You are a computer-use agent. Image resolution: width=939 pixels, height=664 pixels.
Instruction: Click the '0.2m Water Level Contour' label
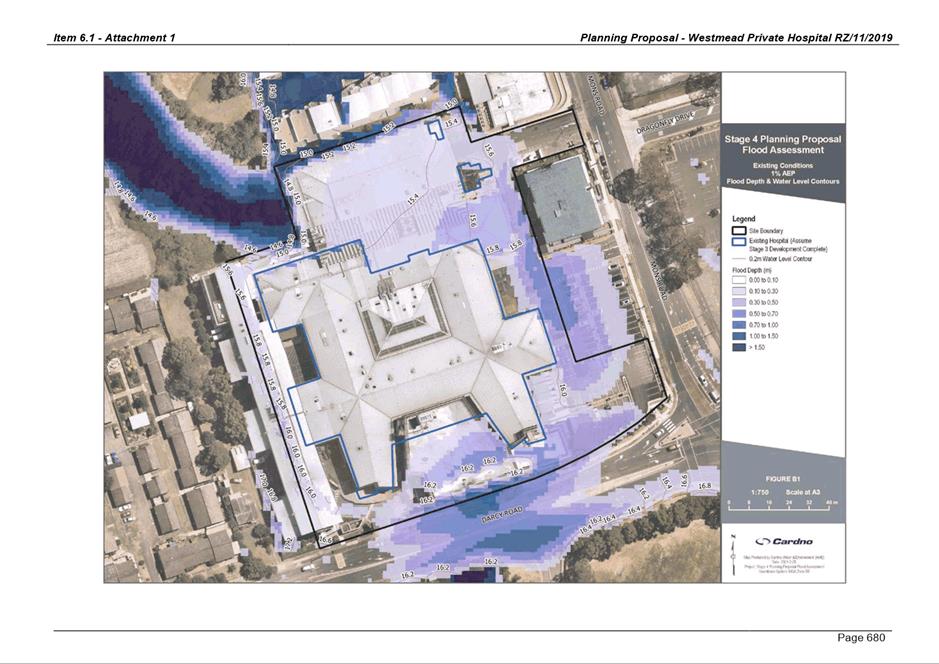(x=782, y=259)
